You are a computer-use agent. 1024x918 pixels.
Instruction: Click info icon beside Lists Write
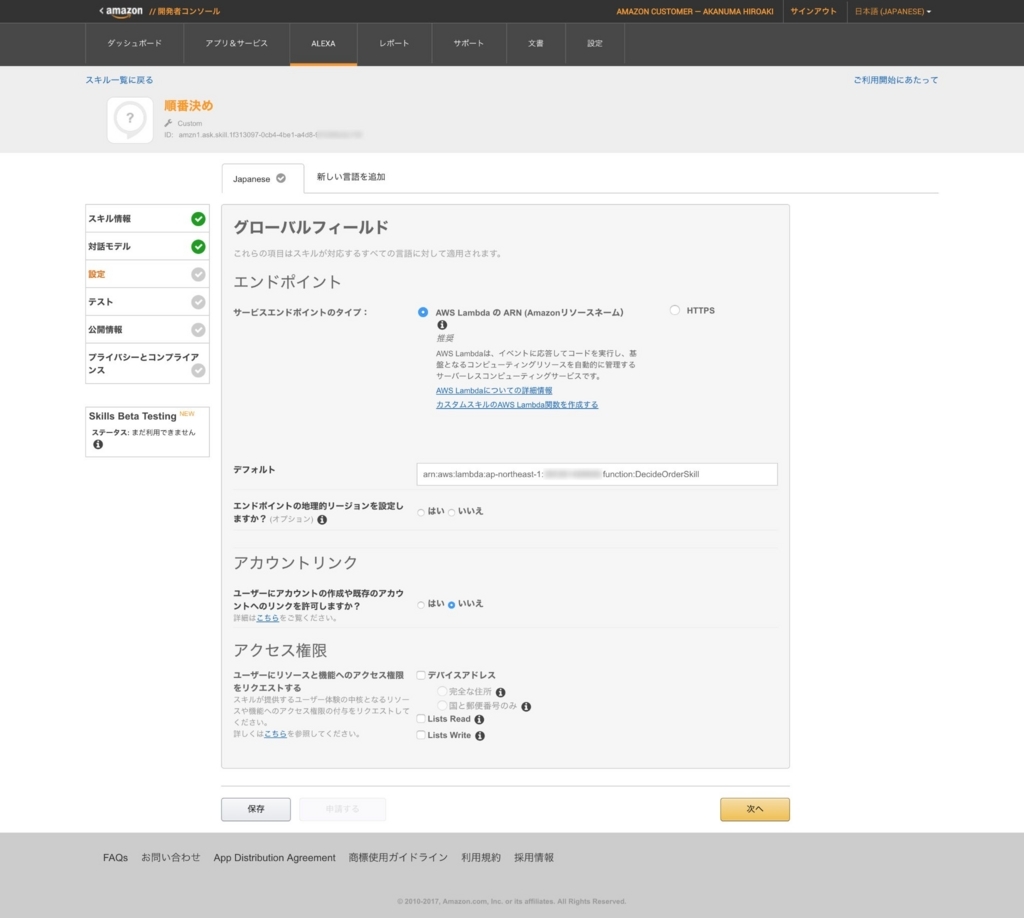(x=480, y=736)
